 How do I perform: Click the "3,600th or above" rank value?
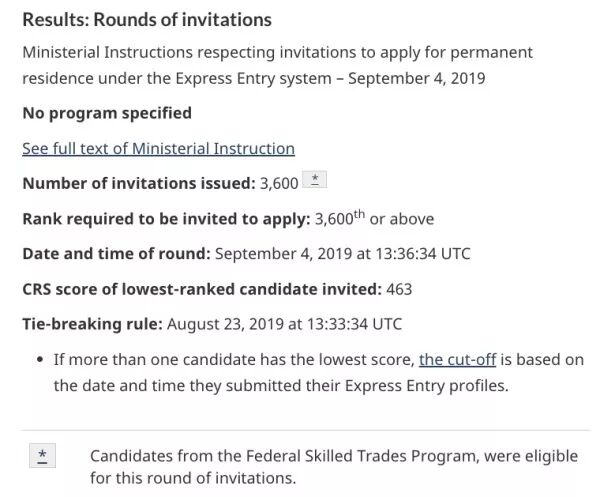click(374, 218)
